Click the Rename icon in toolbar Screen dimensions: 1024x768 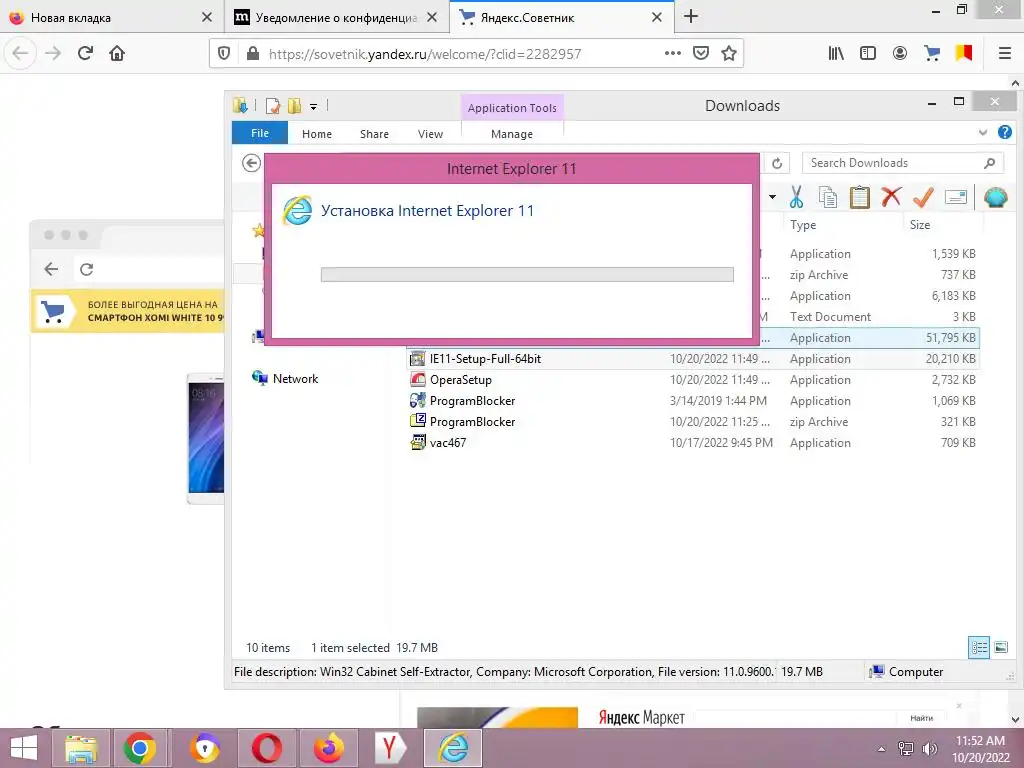[955, 197]
